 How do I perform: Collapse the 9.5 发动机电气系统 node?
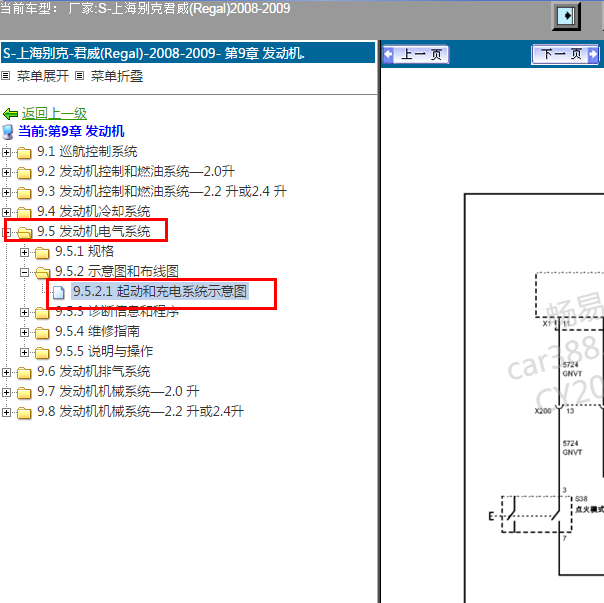pyautogui.click(x=6, y=232)
